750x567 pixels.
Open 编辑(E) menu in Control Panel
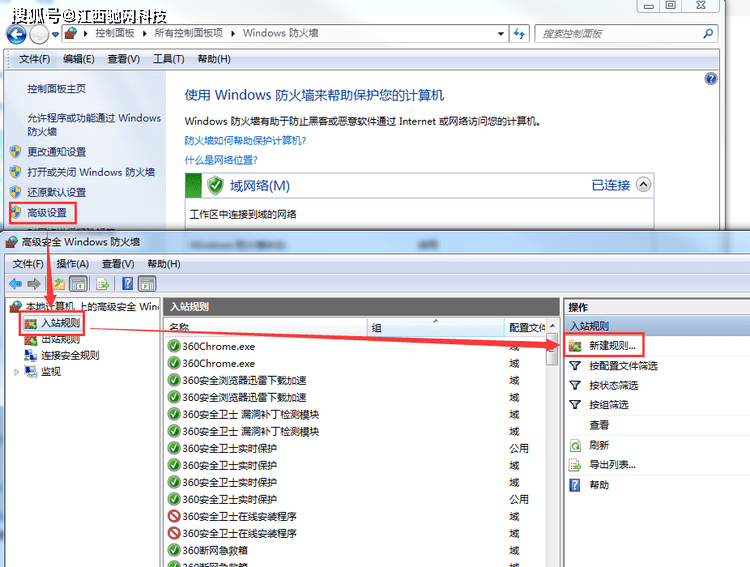(78, 59)
